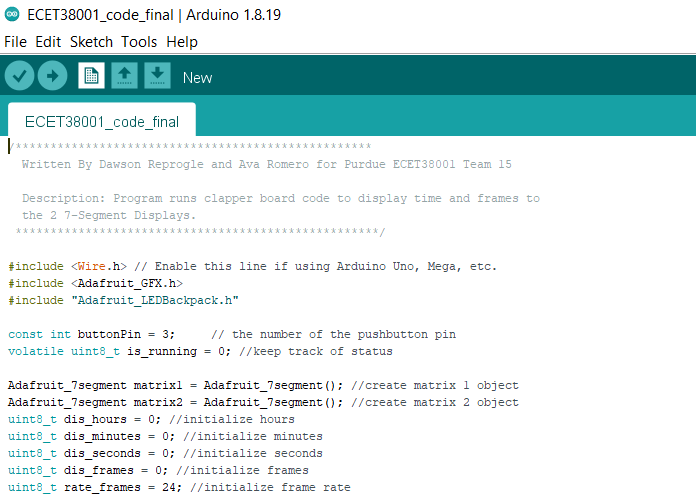The width and height of the screenshot is (696, 502).
Task: Open the File menu
Action: [x=15, y=42]
